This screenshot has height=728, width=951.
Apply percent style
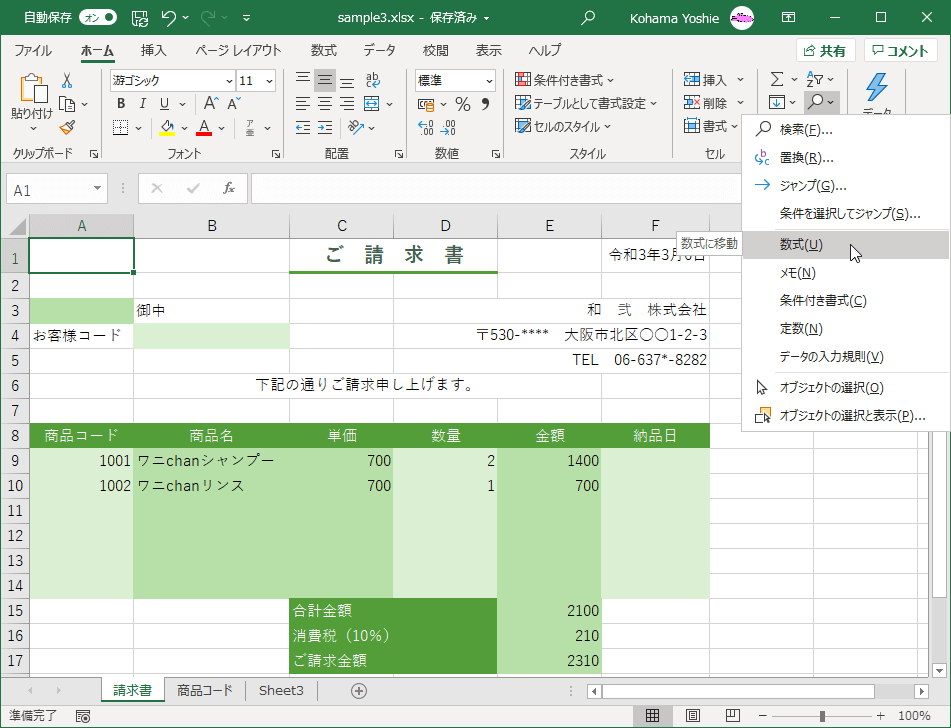point(463,104)
